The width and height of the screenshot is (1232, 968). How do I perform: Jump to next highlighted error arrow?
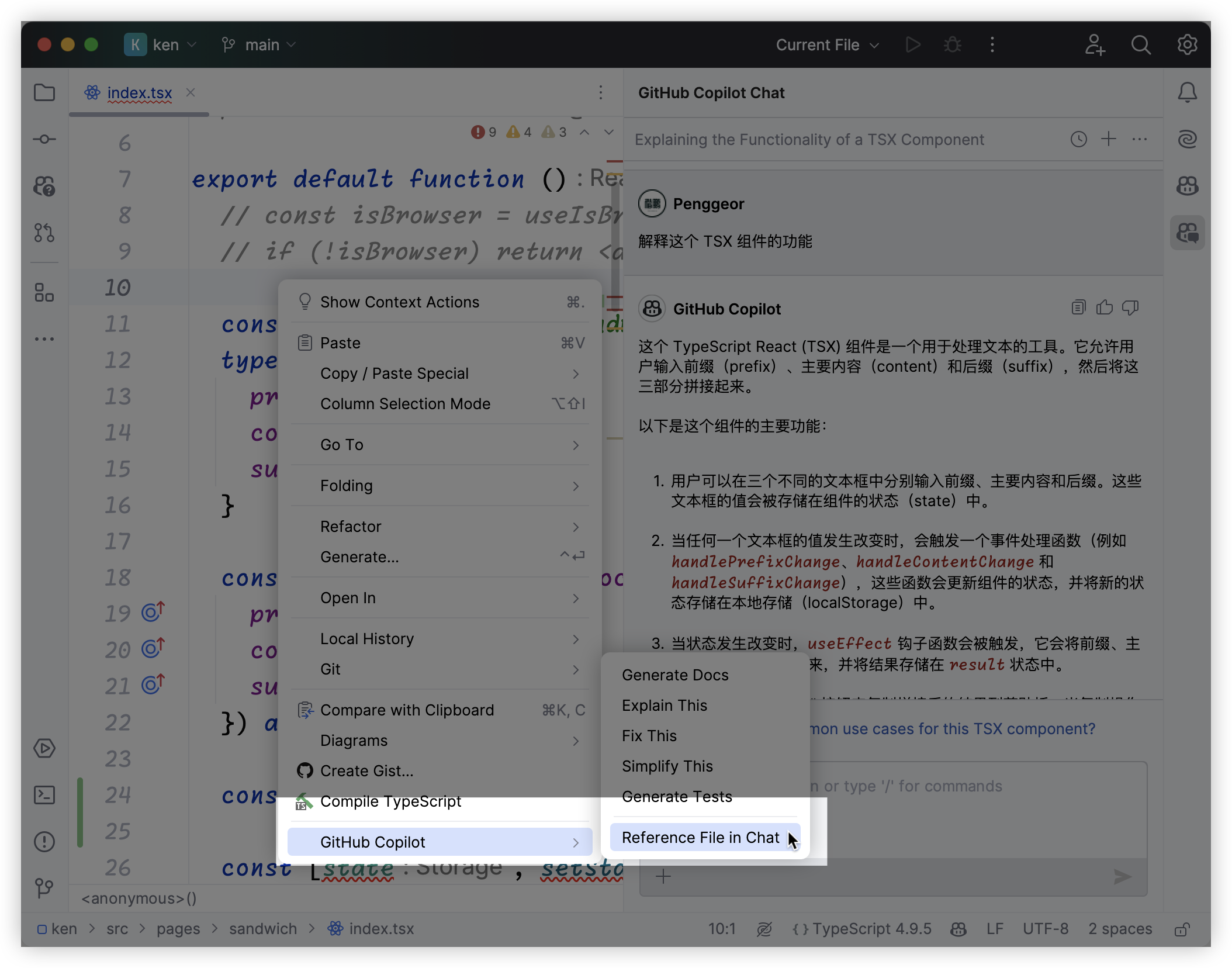pos(608,132)
